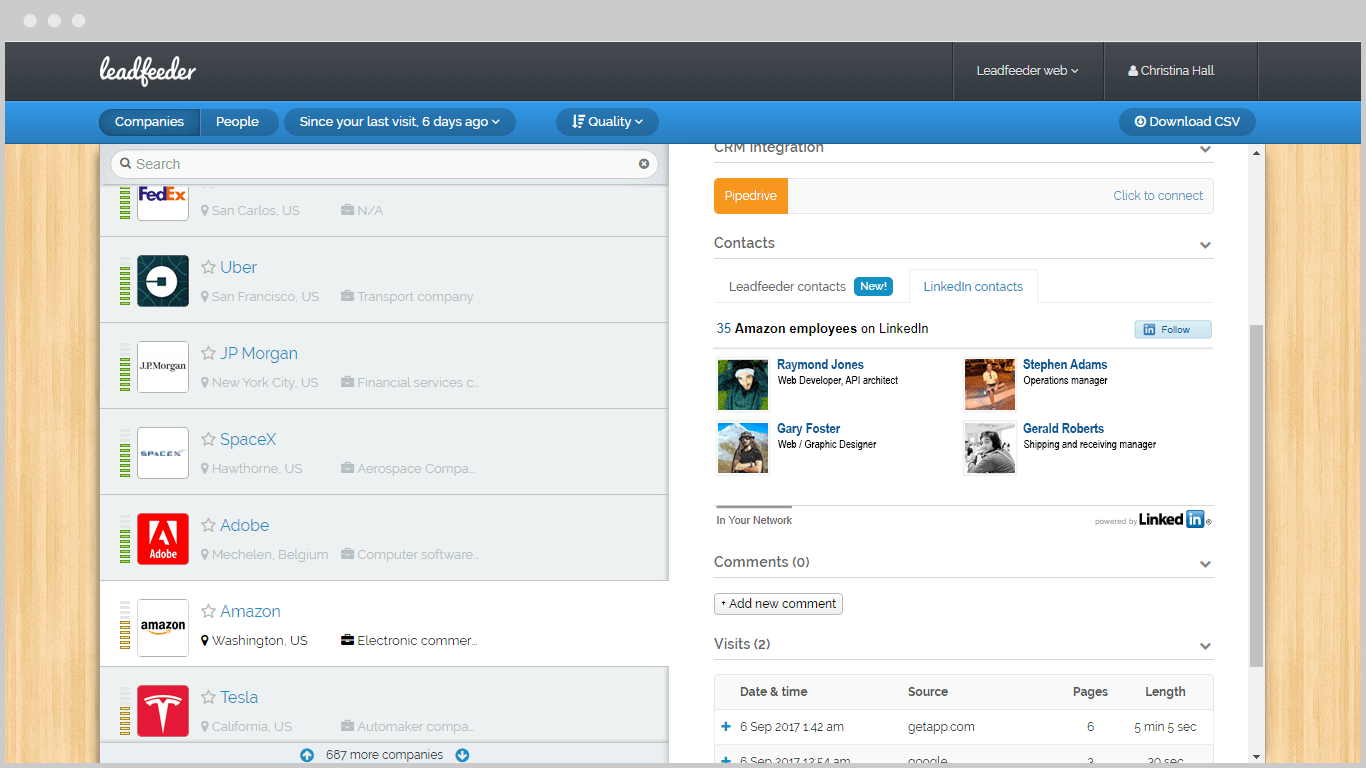Star the Adobe company
The height and width of the screenshot is (768, 1366).
click(x=208, y=525)
